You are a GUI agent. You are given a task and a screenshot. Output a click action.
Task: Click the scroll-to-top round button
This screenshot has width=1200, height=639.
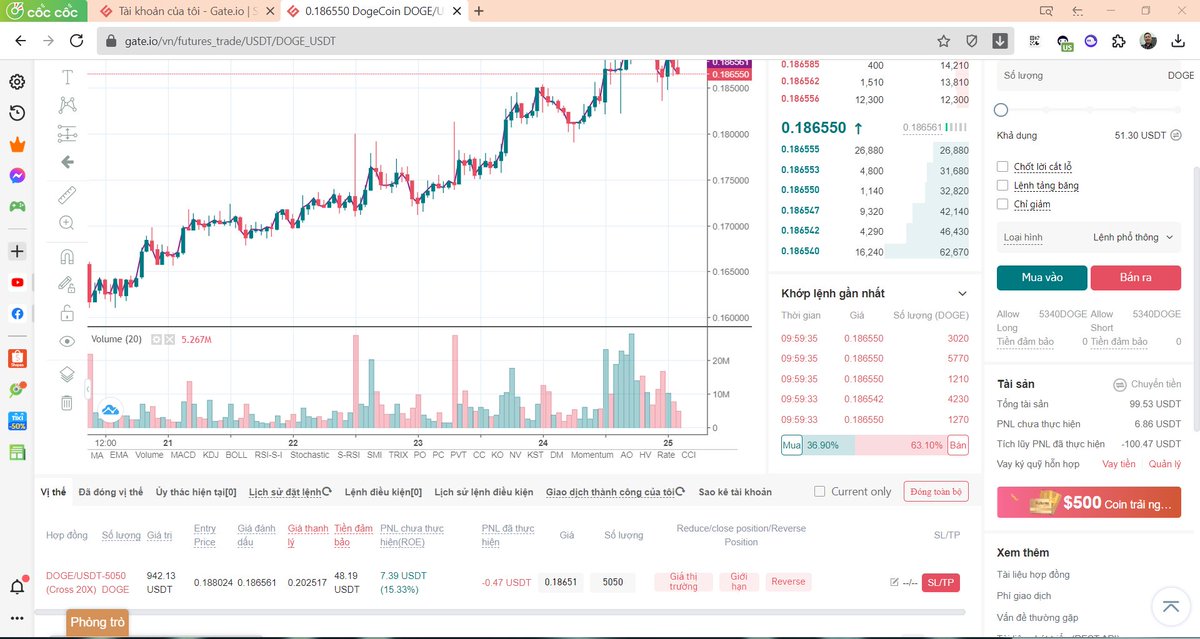pyautogui.click(x=1169, y=605)
